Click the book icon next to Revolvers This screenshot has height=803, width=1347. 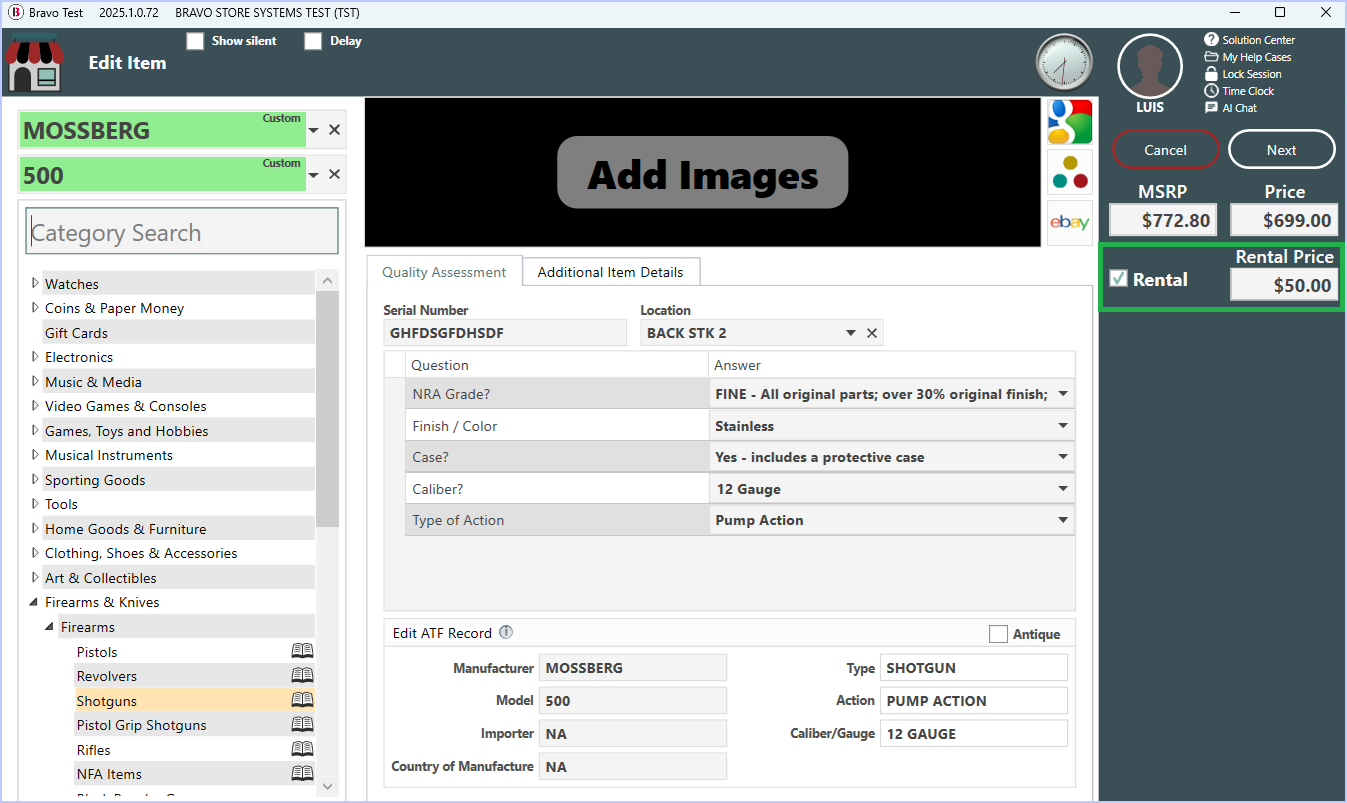pyautogui.click(x=302, y=676)
